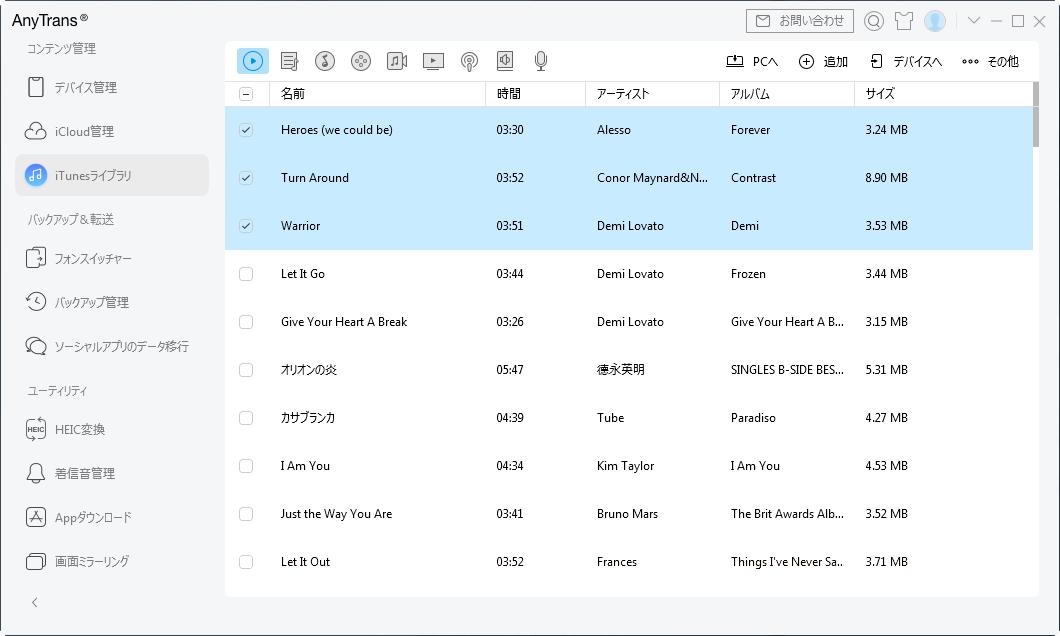Check the Let It Out checkbox
Screen dimensions: 1060x636
246,562
